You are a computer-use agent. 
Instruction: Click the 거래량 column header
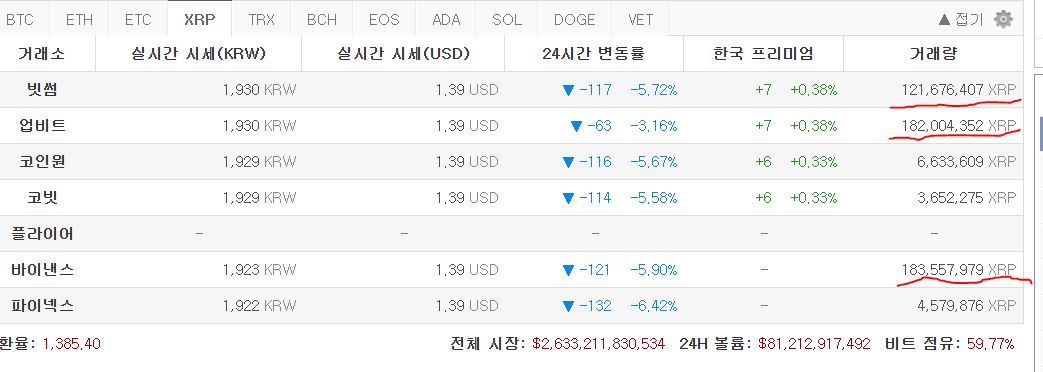(933, 53)
